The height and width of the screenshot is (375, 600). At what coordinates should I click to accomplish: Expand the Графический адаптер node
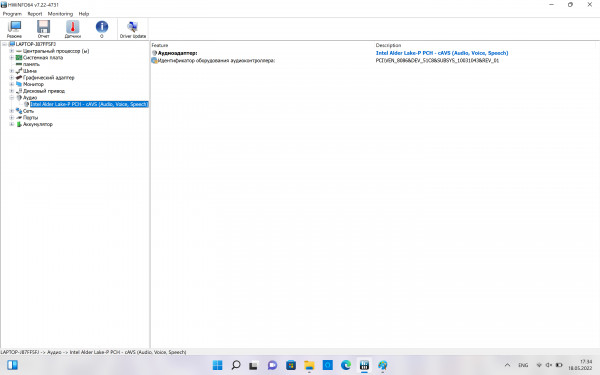point(11,77)
